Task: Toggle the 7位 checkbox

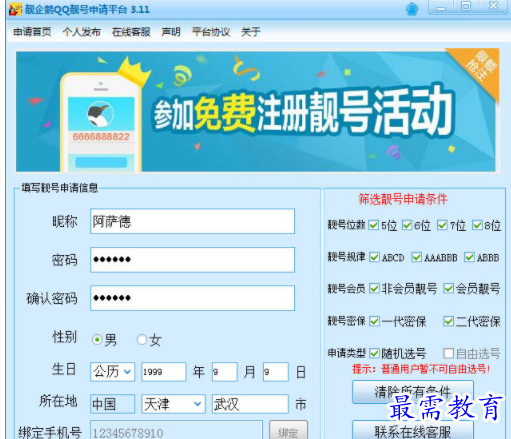Action: [x=442, y=225]
